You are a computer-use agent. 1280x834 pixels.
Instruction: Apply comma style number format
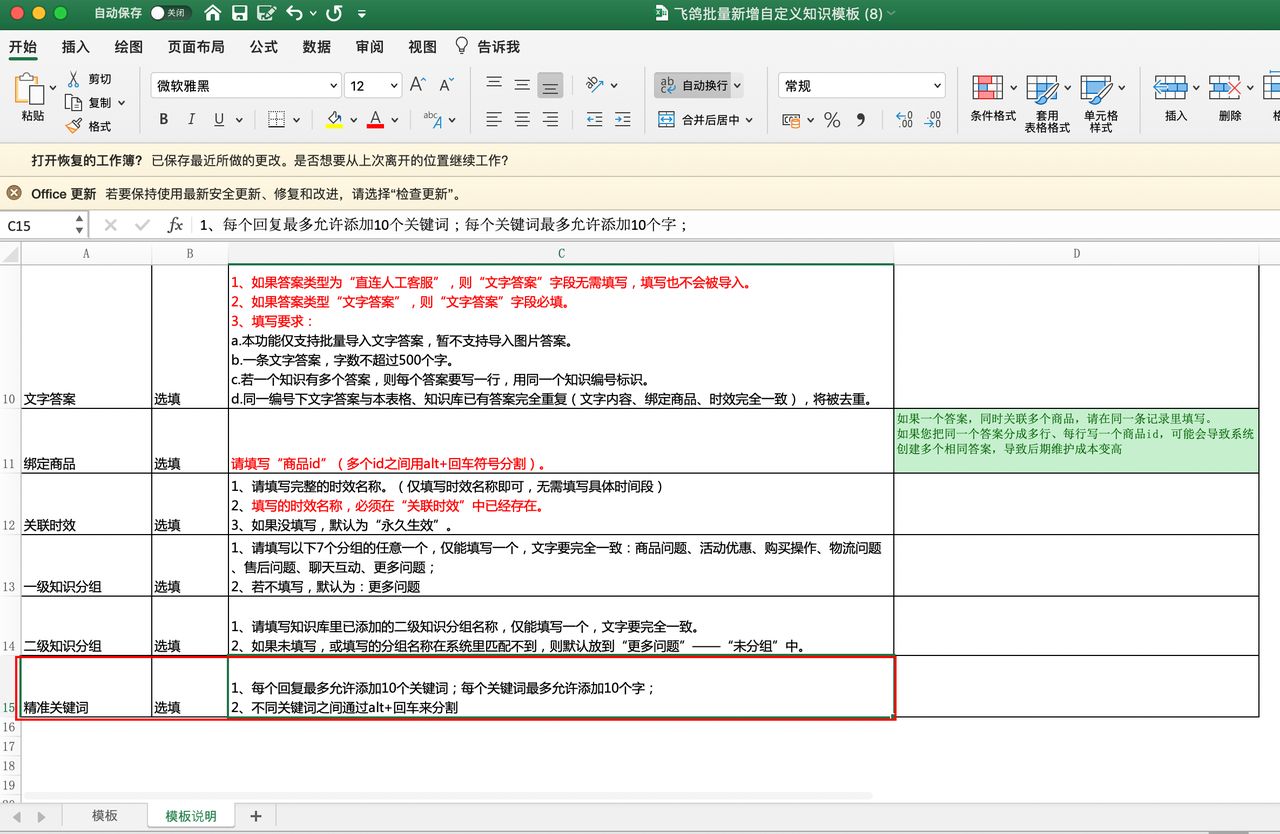860,120
